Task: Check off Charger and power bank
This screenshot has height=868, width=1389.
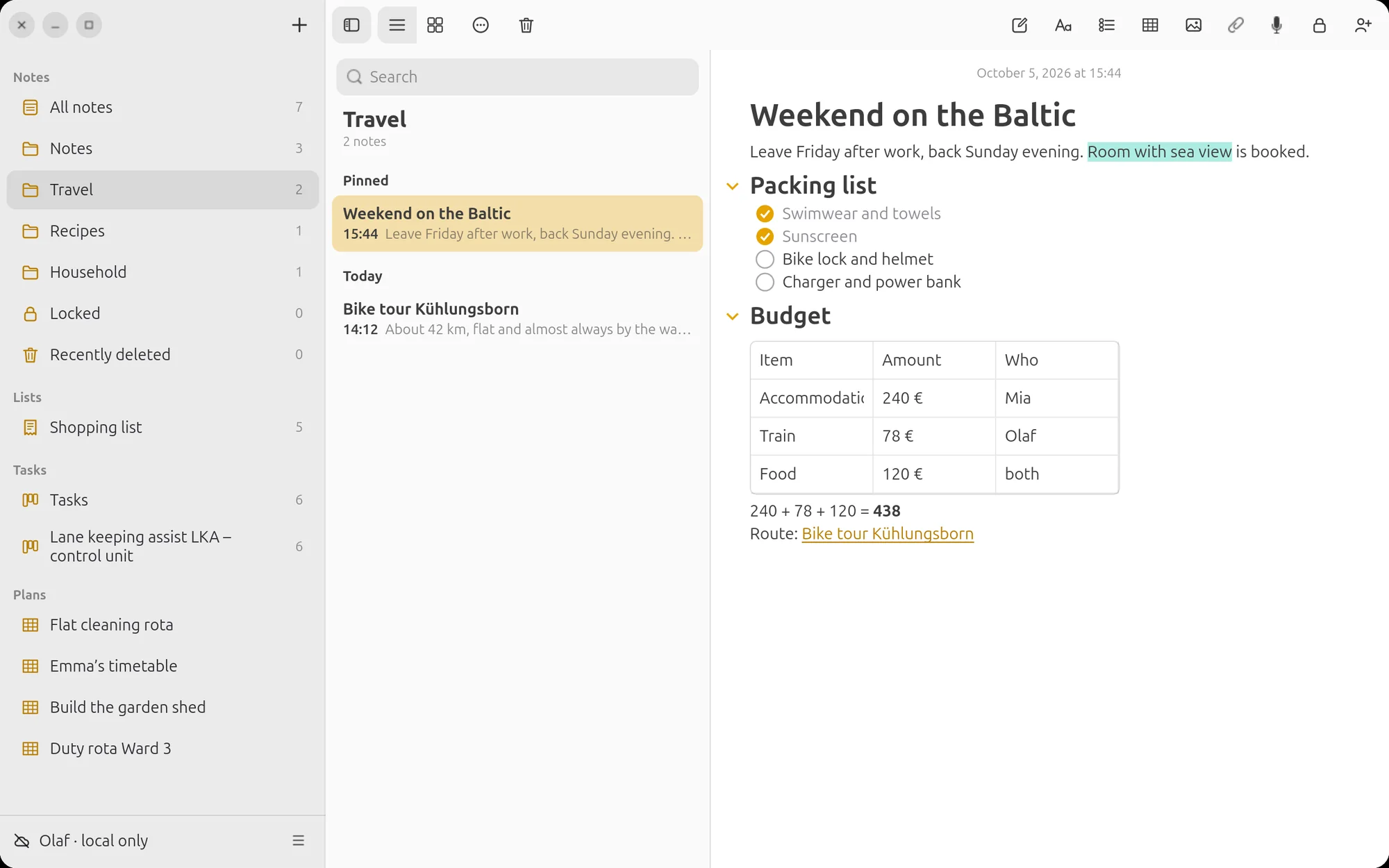Action: pos(765,282)
